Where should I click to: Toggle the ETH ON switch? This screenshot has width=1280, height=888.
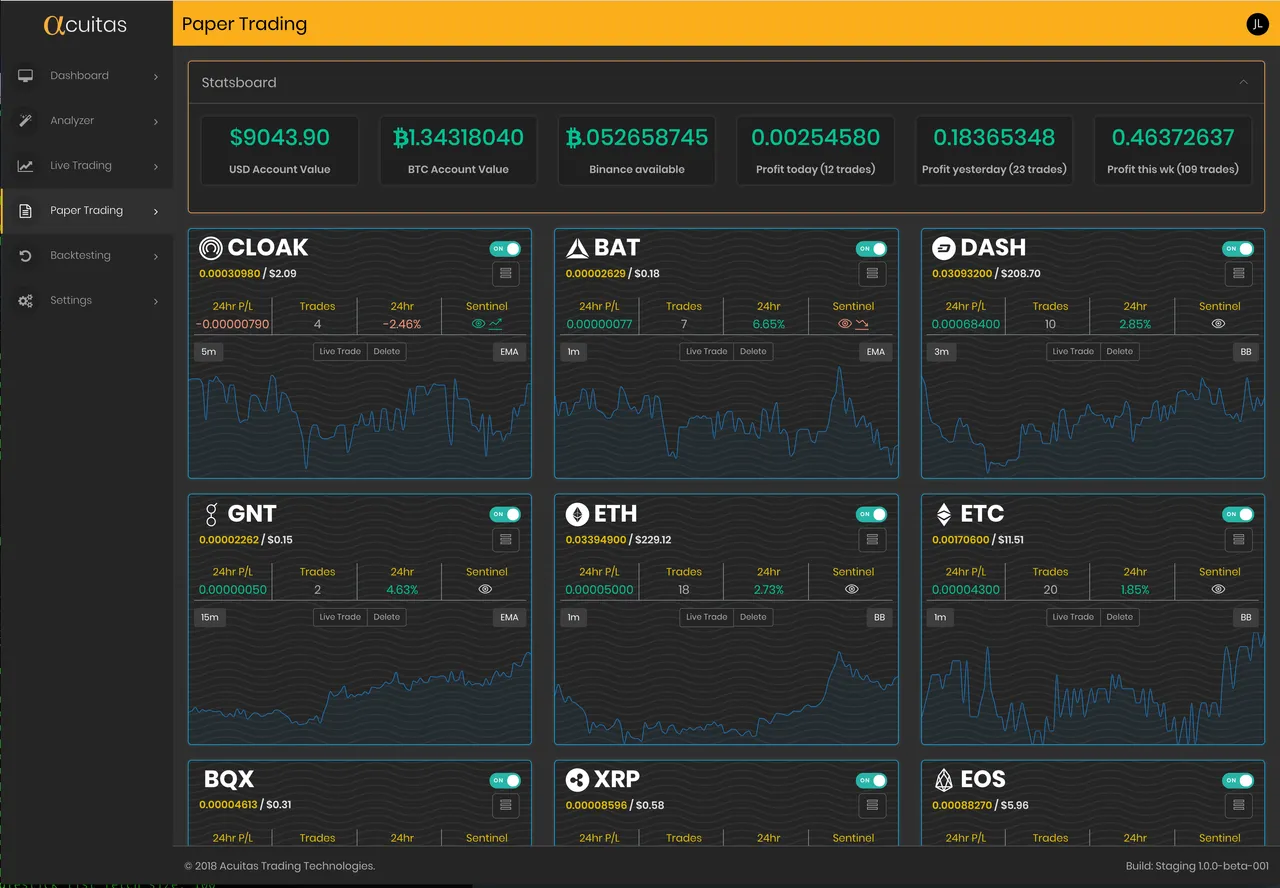tap(872, 514)
